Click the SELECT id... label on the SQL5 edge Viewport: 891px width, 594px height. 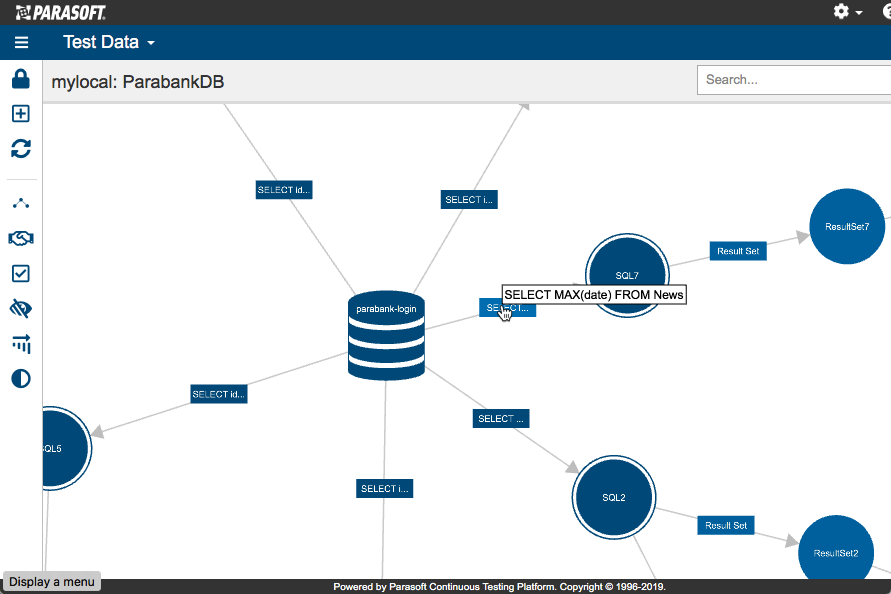click(x=219, y=394)
